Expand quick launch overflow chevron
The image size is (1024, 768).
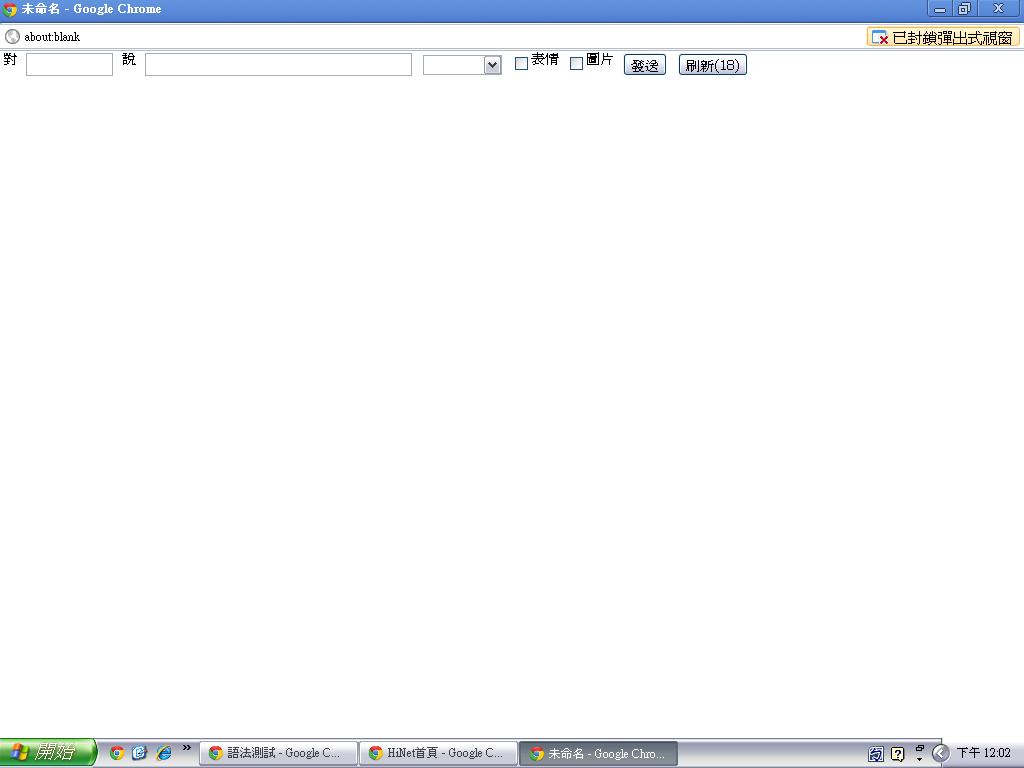[x=186, y=748]
